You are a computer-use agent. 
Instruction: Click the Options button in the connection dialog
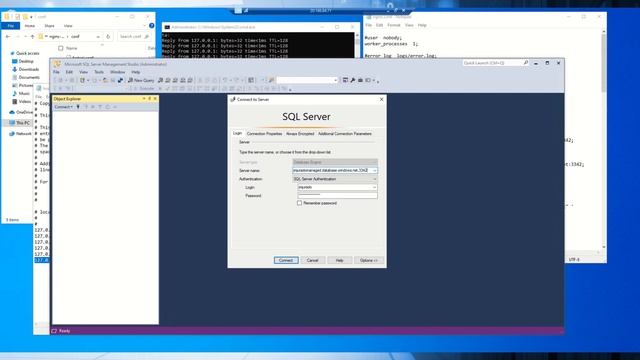[369, 260]
